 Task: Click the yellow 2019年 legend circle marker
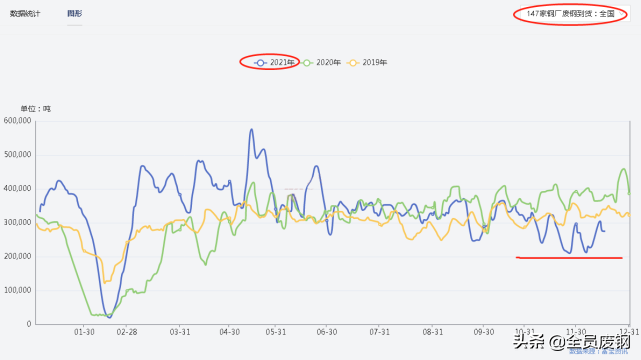pyautogui.click(x=353, y=63)
